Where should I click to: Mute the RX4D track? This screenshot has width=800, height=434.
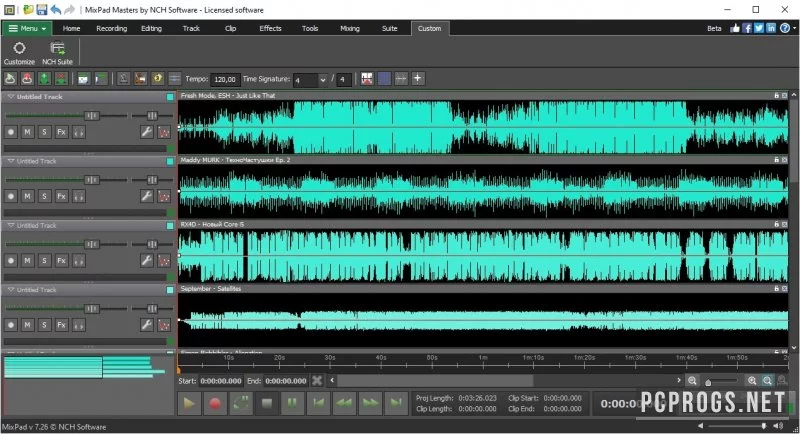coord(28,261)
